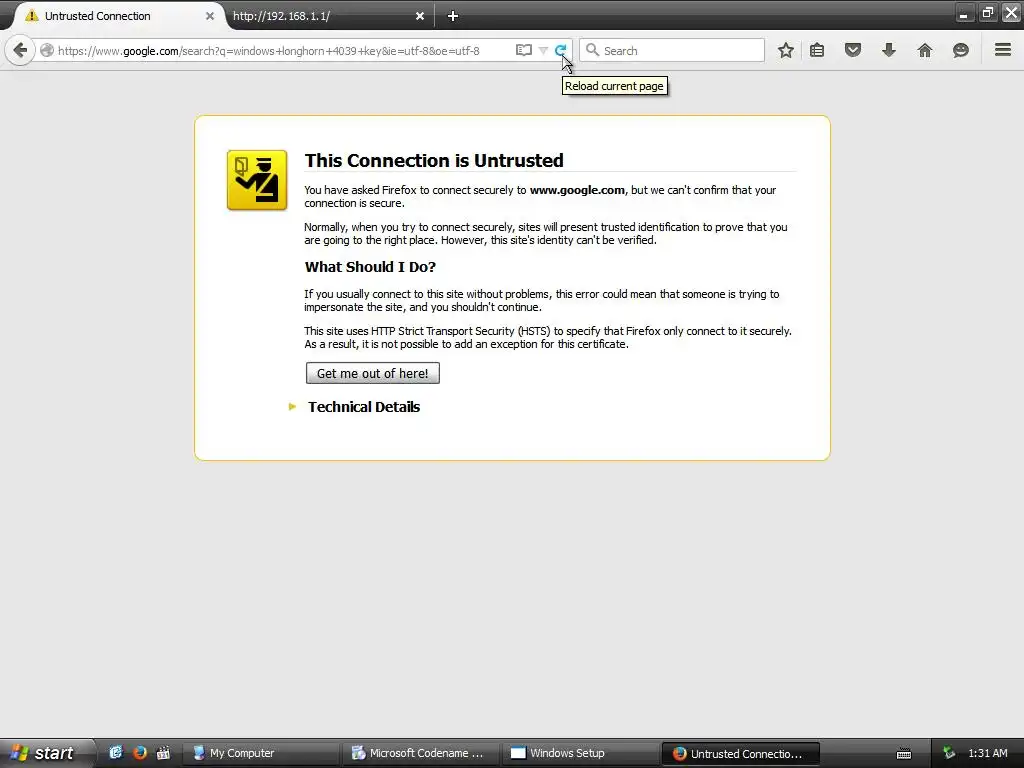The height and width of the screenshot is (768, 1024).
Task: Click the yellow untrusted officer warning icon
Action: (x=257, y=180)
